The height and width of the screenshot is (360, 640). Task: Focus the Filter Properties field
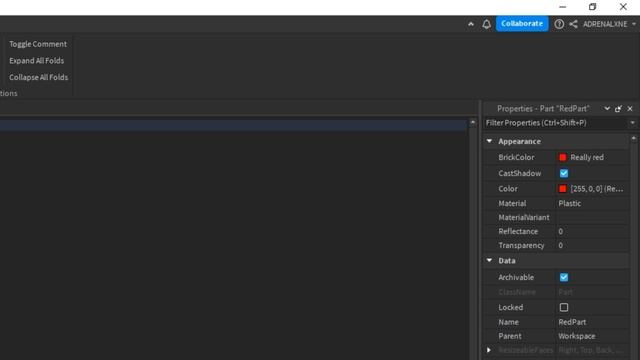point(556,123)
